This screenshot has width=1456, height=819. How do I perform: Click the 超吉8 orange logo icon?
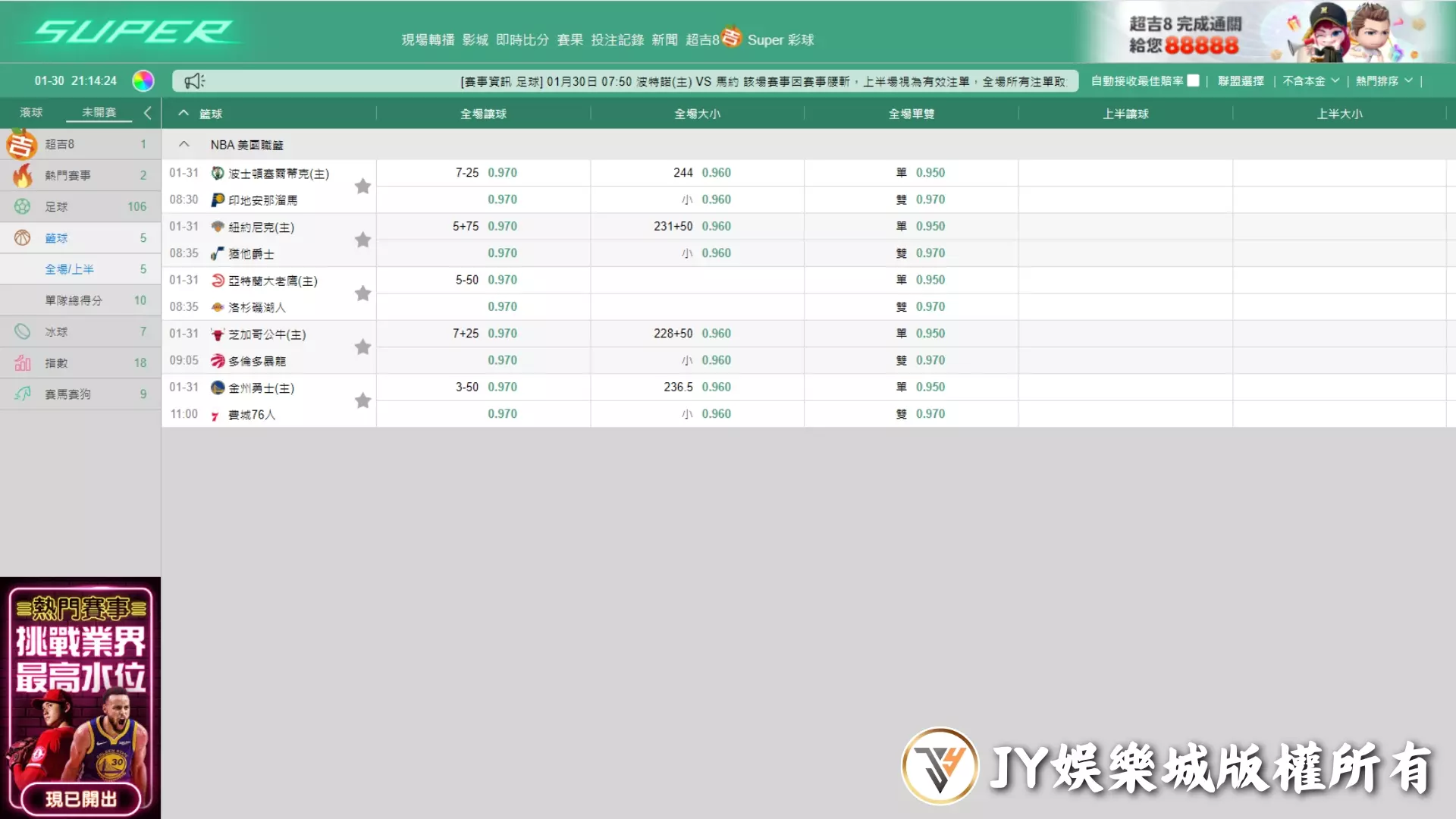point(21,144)
